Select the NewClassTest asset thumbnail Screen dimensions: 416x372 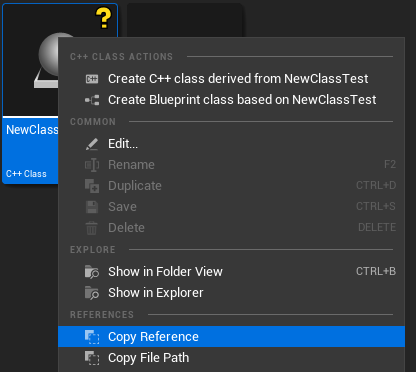[31, 60]
